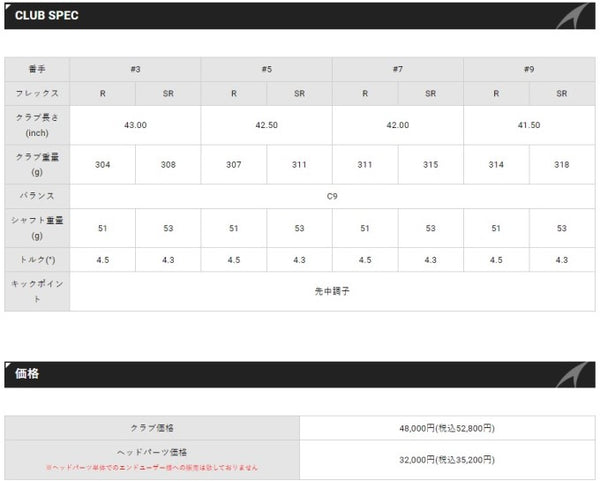This screenshot has width=600, height=481.
Task: Select the #7 column header
Action: 397,69
